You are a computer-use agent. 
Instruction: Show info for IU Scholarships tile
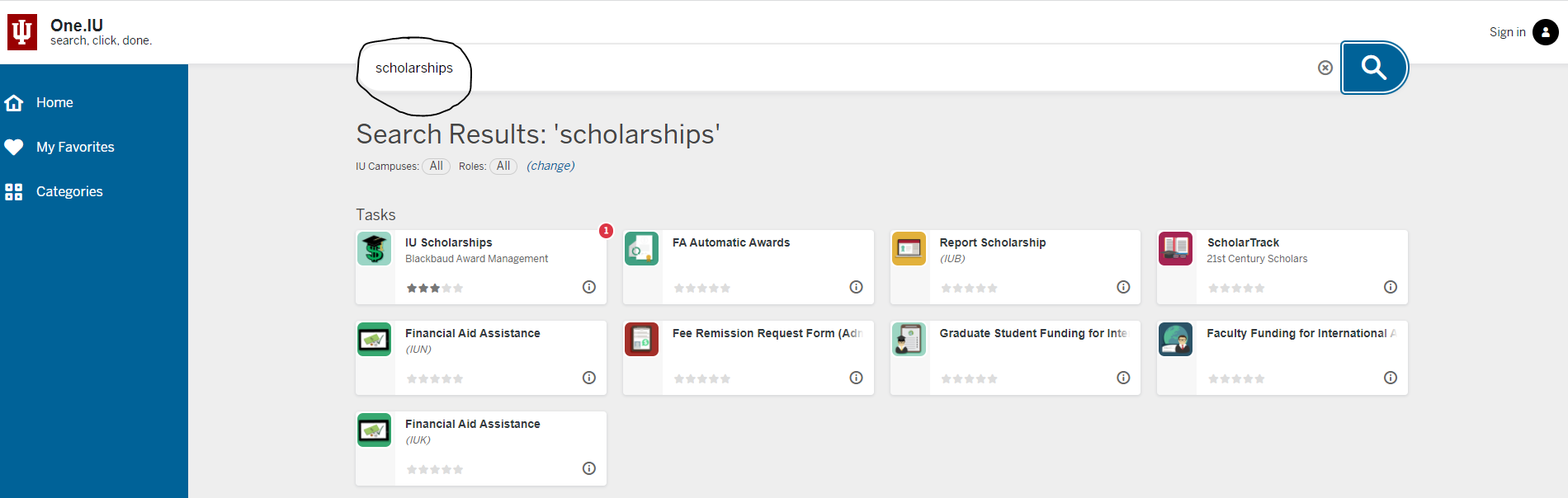(x=588, y=287)
